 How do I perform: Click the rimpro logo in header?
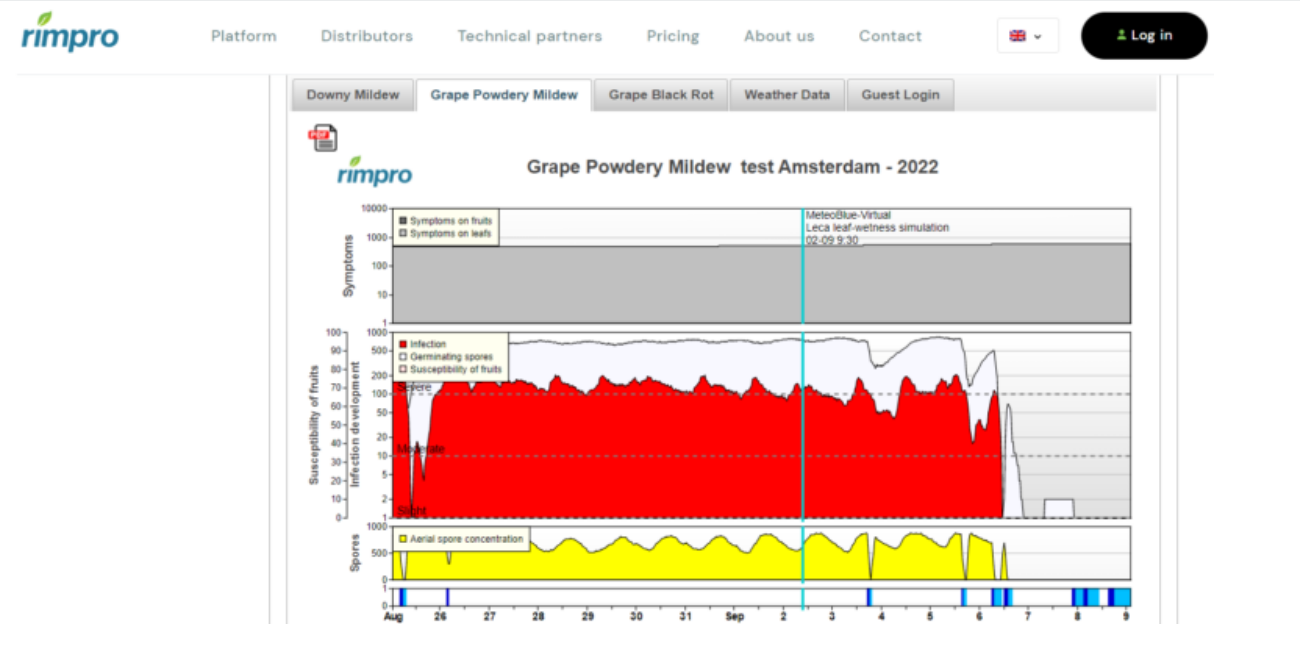pyautogui.click(x=70, y=32)
